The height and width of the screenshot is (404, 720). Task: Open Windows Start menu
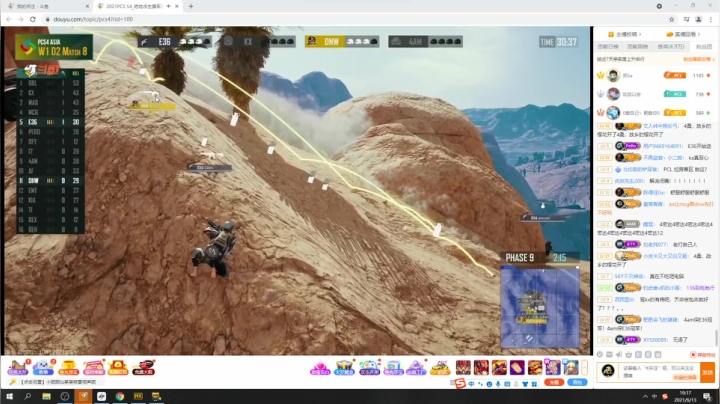pos(9,396)
